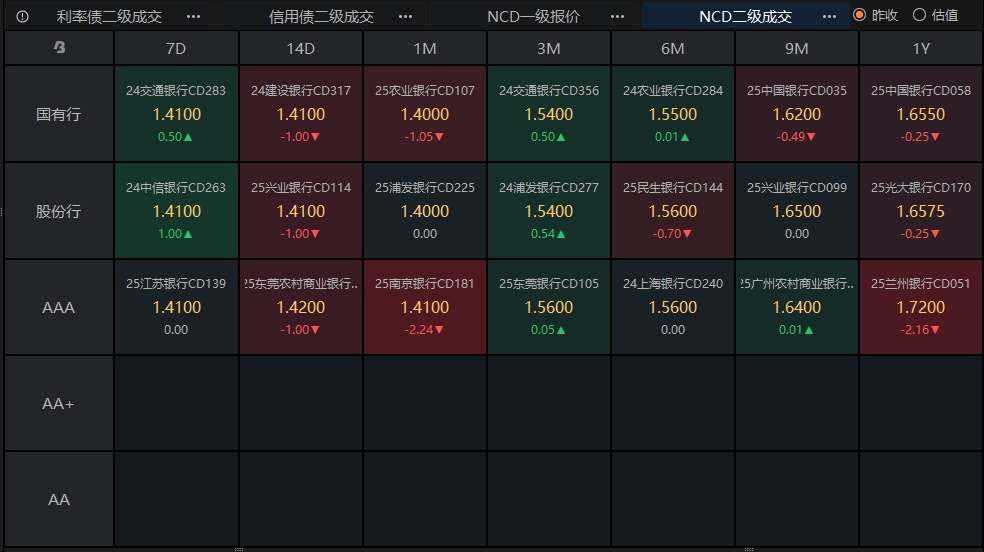The image size is (984, 552).
Task: Open the 利率债二级成交 tab
Action: [x=109, y=16]
